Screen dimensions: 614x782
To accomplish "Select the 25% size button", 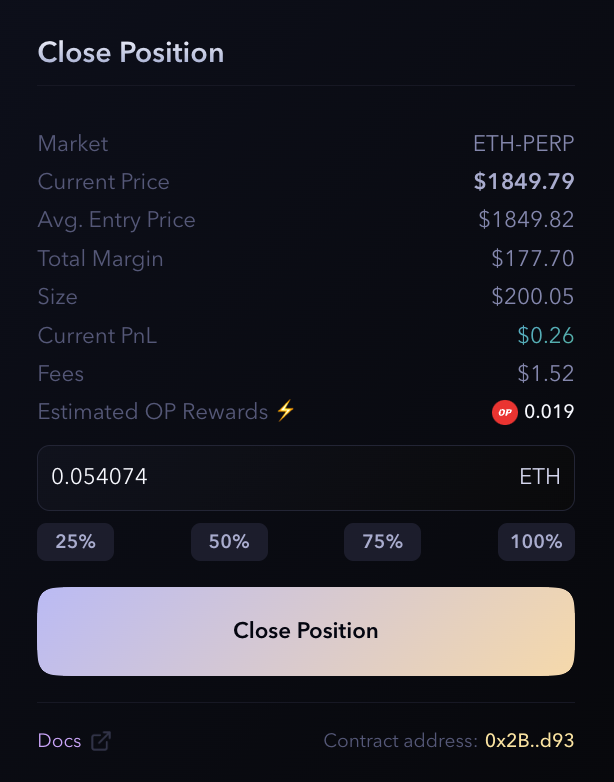I will [76, 542].
